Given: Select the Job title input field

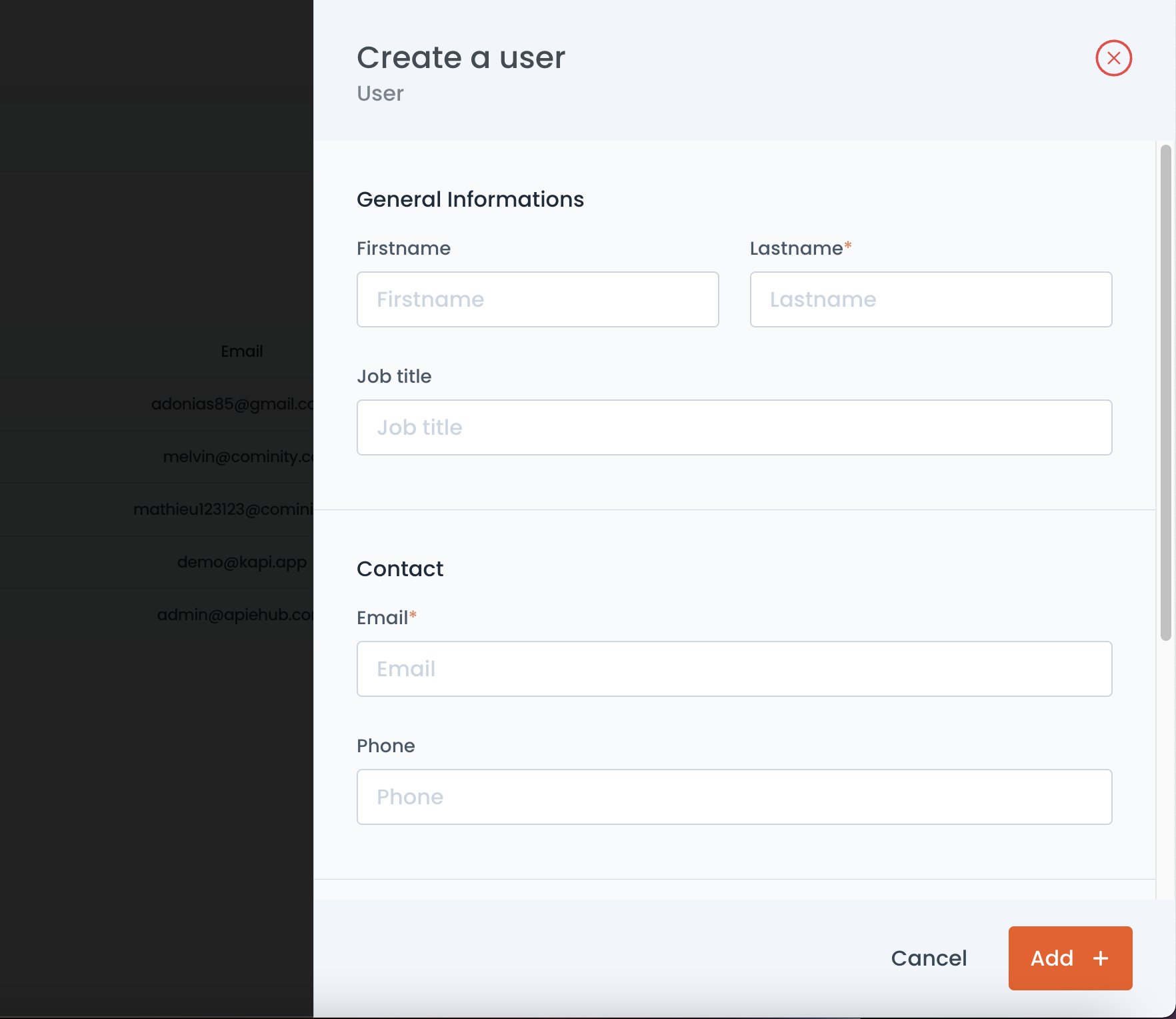Looking at the screenshot, I should [x=734, y=427].
